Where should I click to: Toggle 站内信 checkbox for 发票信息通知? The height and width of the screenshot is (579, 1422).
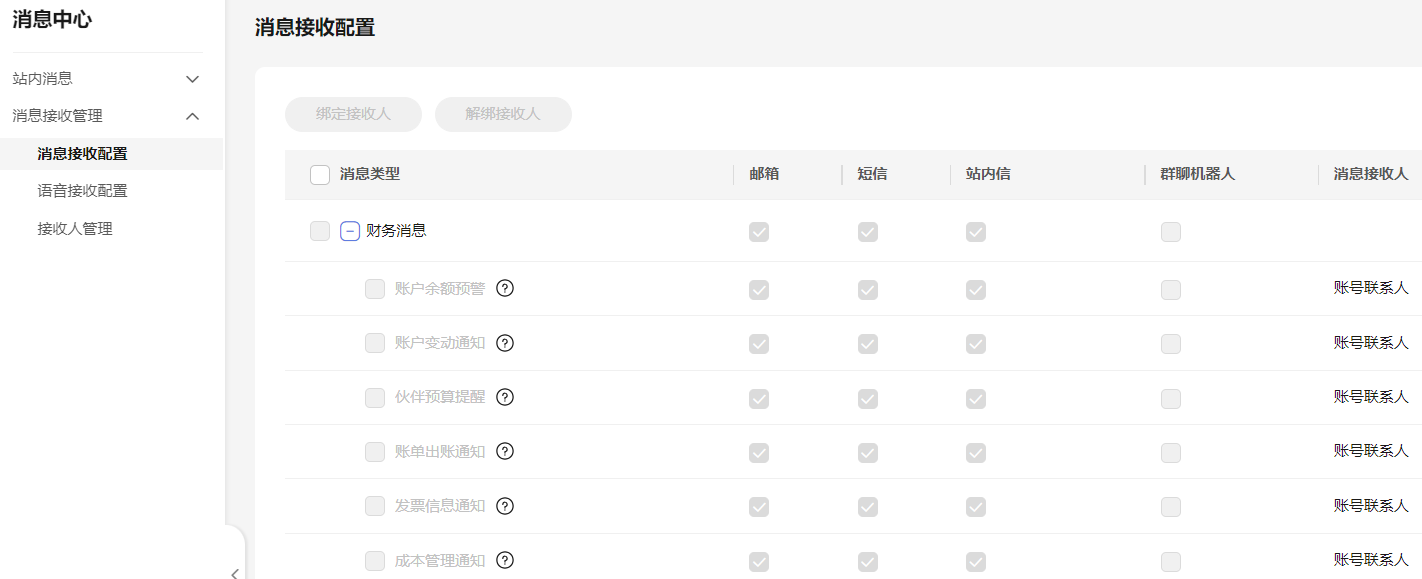(x=976, y=507)
